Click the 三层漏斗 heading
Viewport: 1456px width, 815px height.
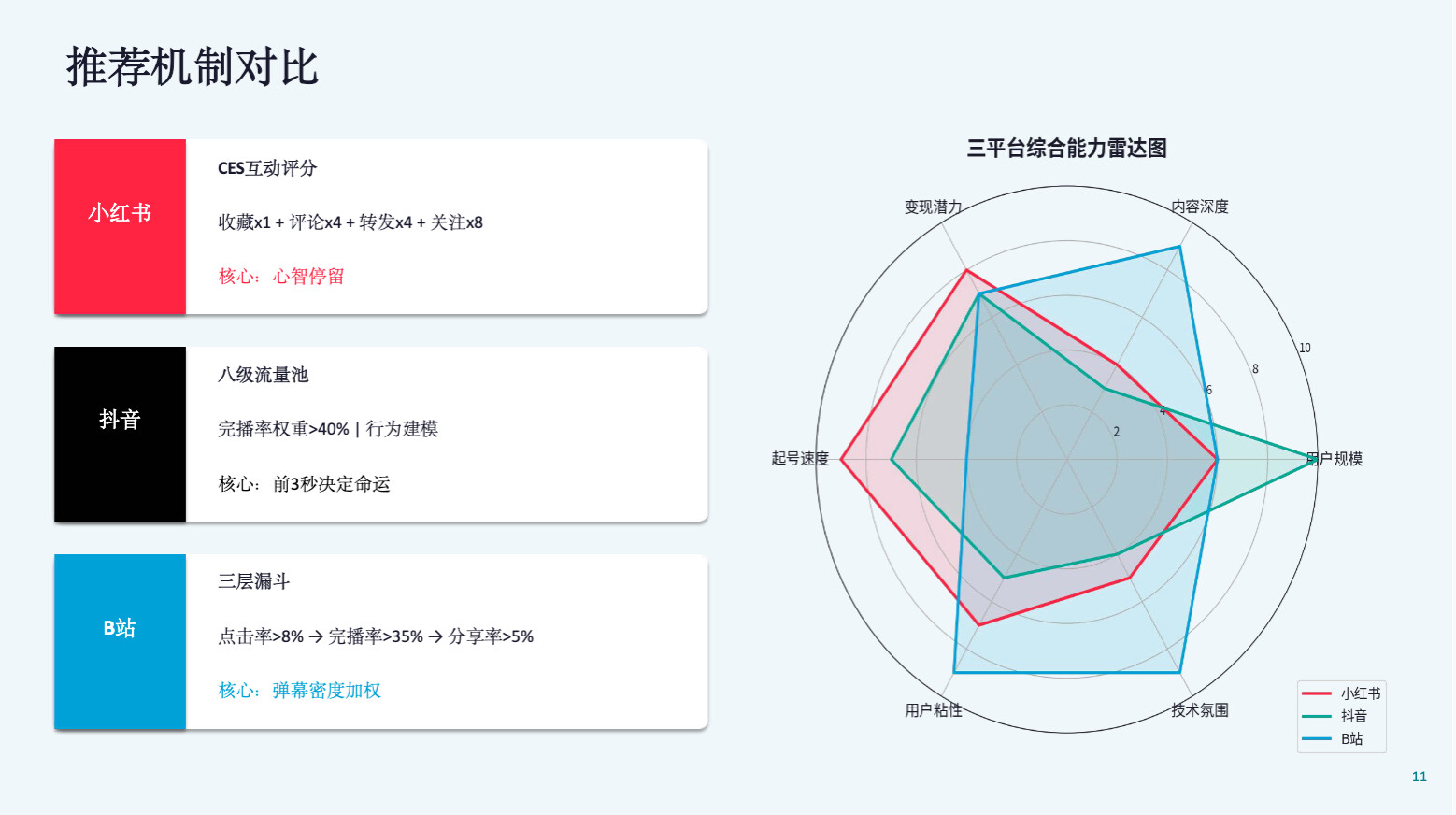pyautogui.click(x=253, y=581)
